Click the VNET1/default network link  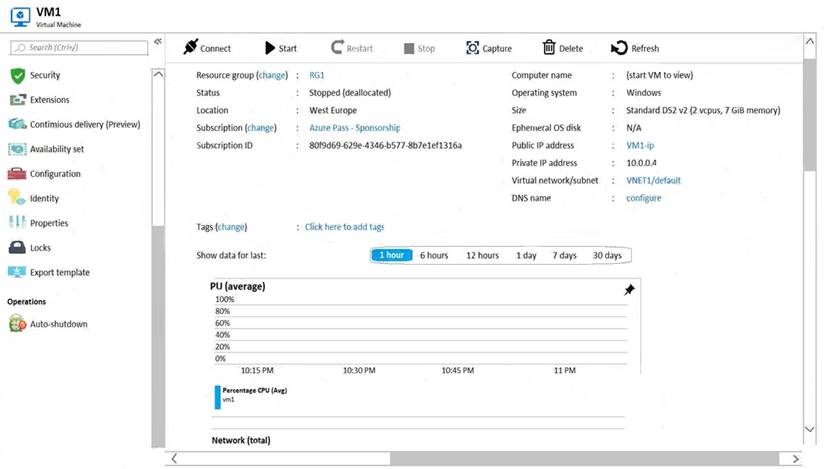646,180
